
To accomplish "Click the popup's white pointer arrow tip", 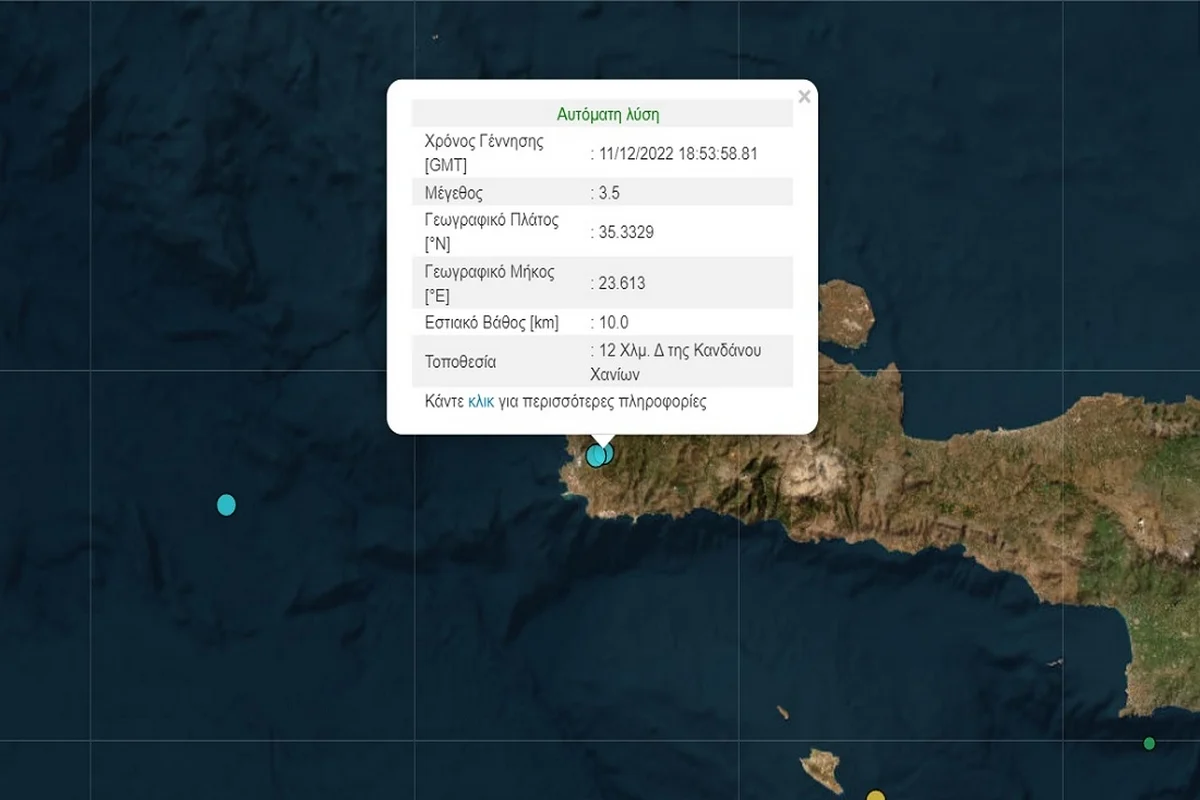I will click(x=602, y=443).
